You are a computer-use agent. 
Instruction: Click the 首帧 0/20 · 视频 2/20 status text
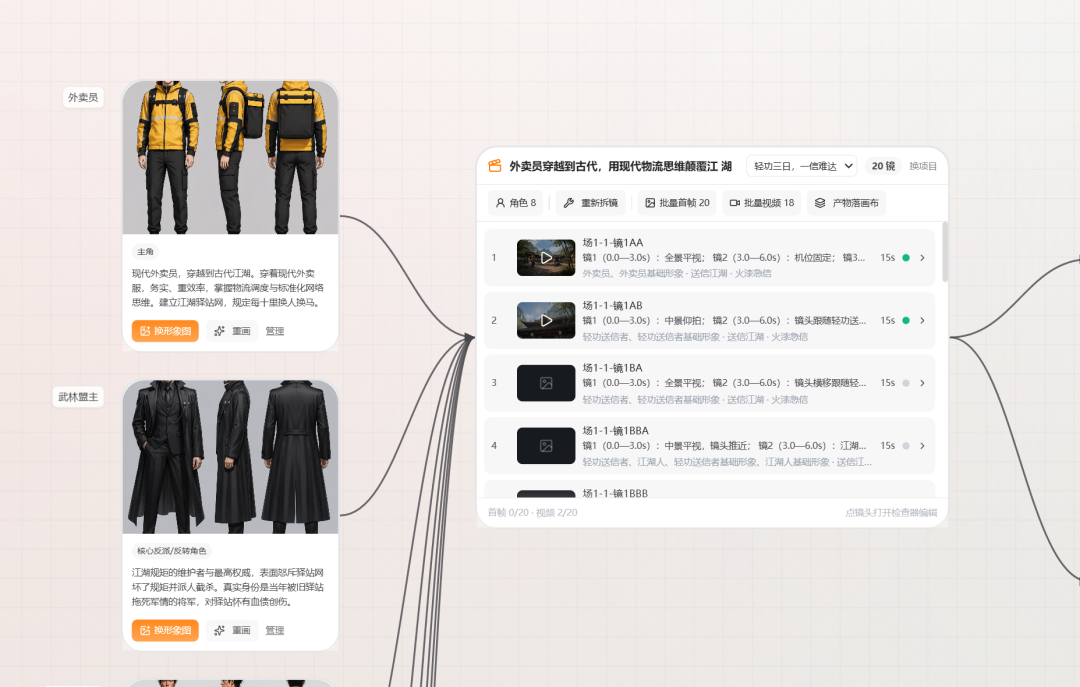[x=532, y=513]
